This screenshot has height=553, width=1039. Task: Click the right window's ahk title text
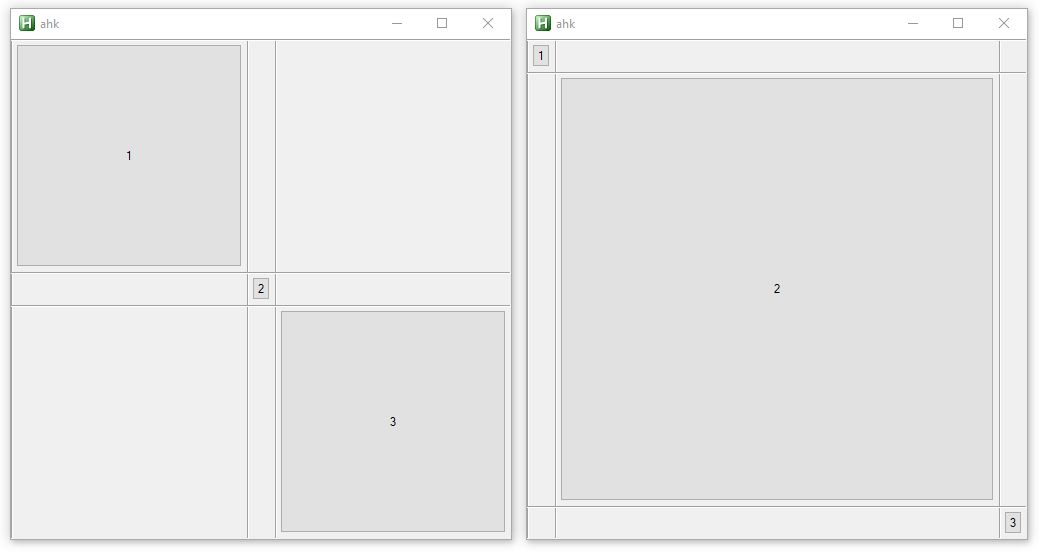point(566,24)
